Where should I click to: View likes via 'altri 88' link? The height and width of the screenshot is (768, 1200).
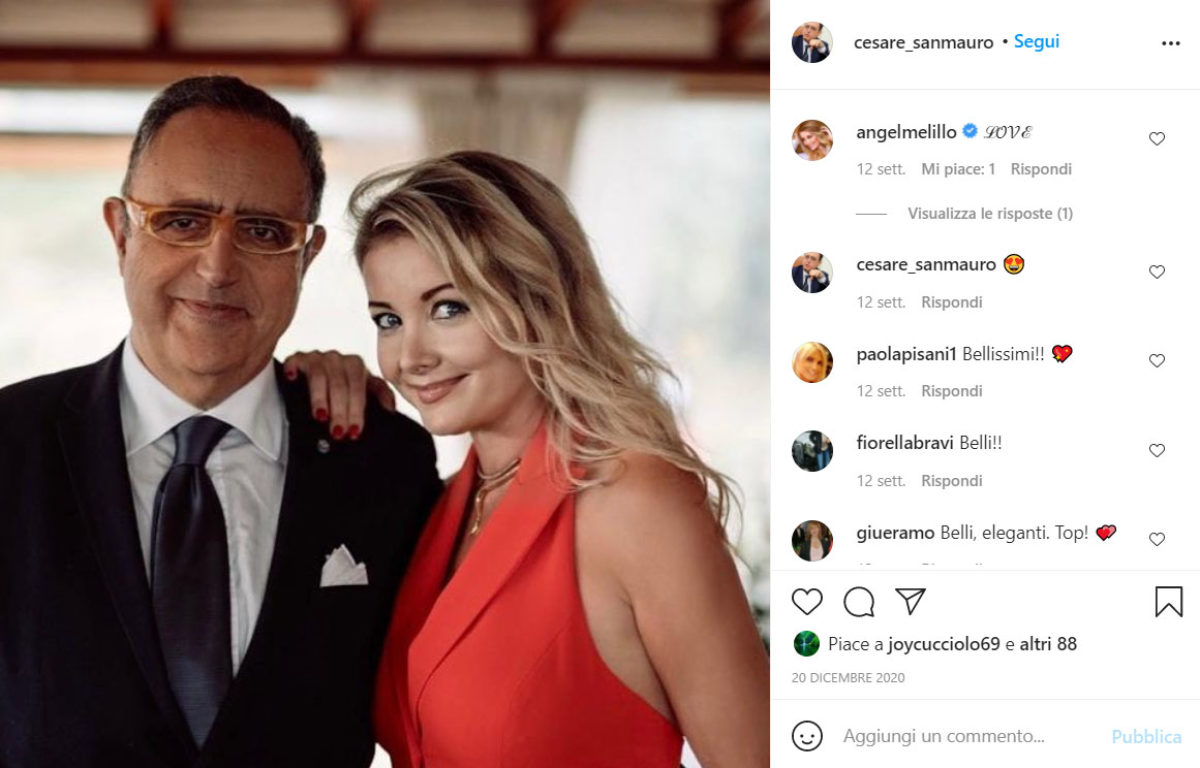pos(1048,644)
